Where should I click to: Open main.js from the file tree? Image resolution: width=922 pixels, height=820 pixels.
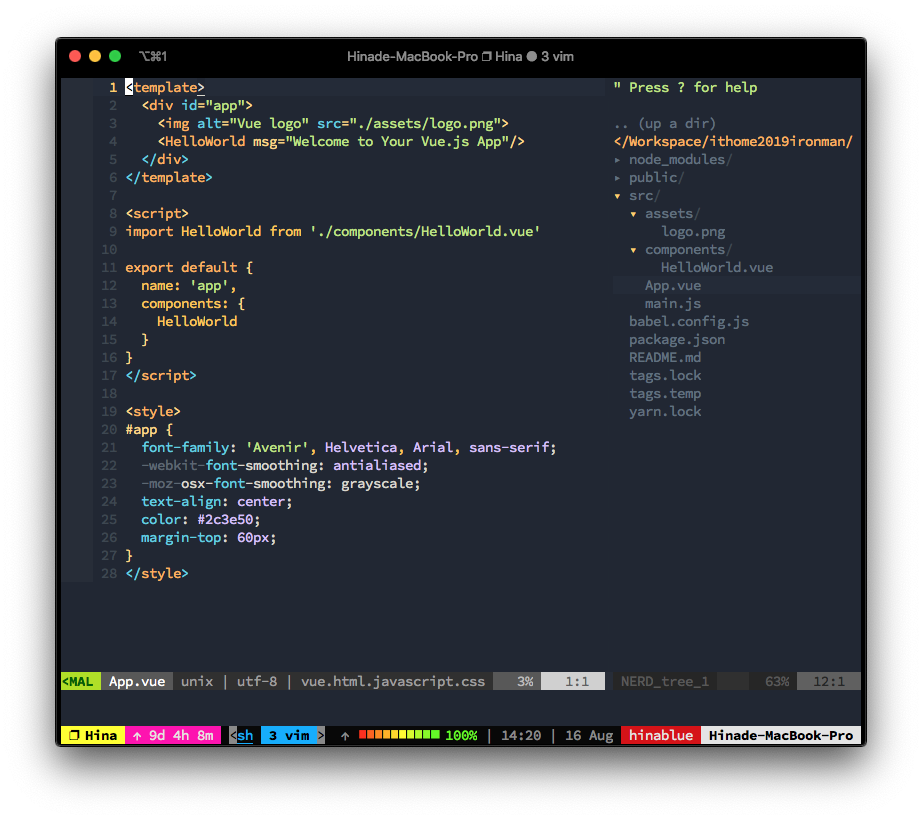point(673,304)
